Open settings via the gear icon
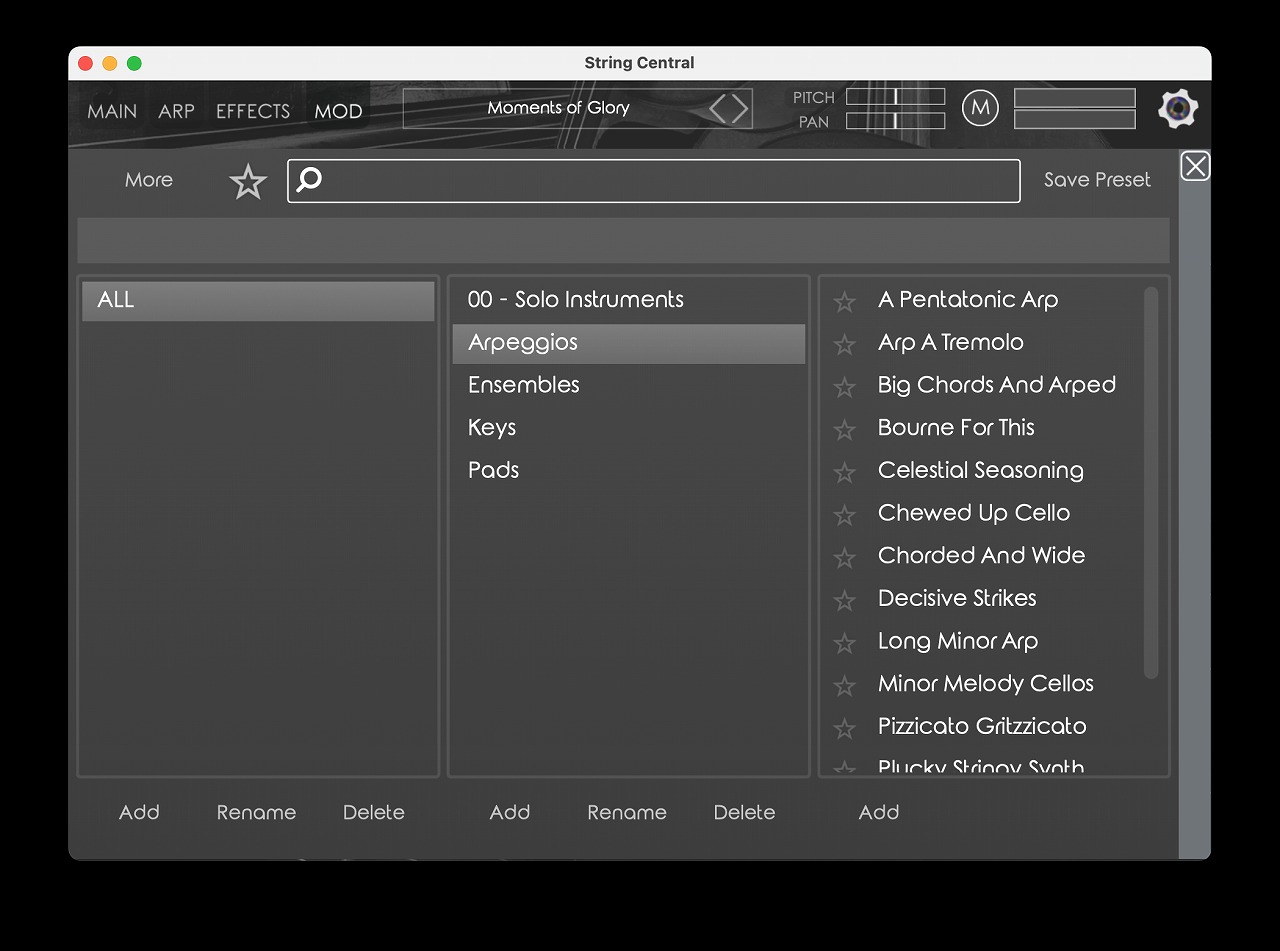 pos(1178,109)
